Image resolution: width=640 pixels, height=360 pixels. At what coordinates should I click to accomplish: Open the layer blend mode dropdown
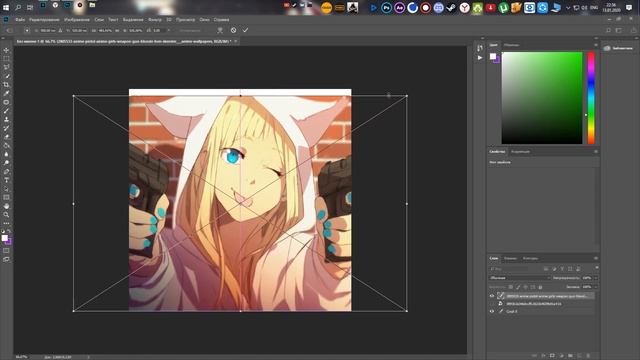[x=520, y=278]
